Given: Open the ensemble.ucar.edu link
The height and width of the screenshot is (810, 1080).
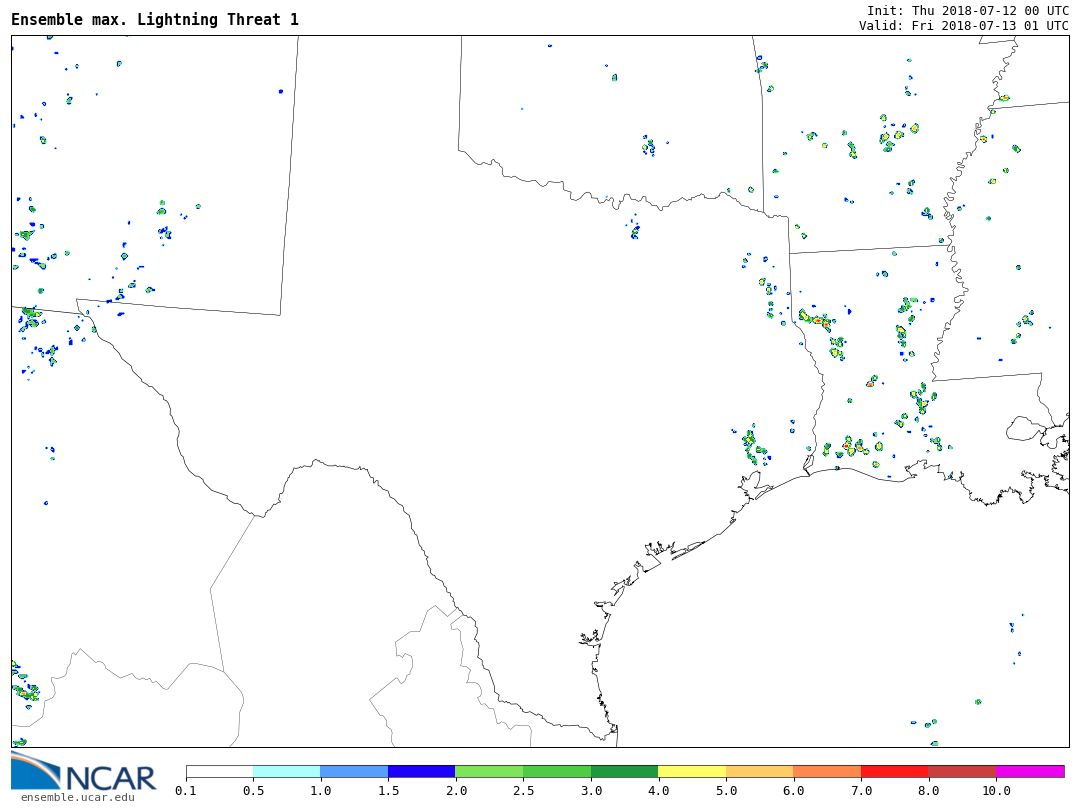Looking at the screenshot, I should point(77,797).
